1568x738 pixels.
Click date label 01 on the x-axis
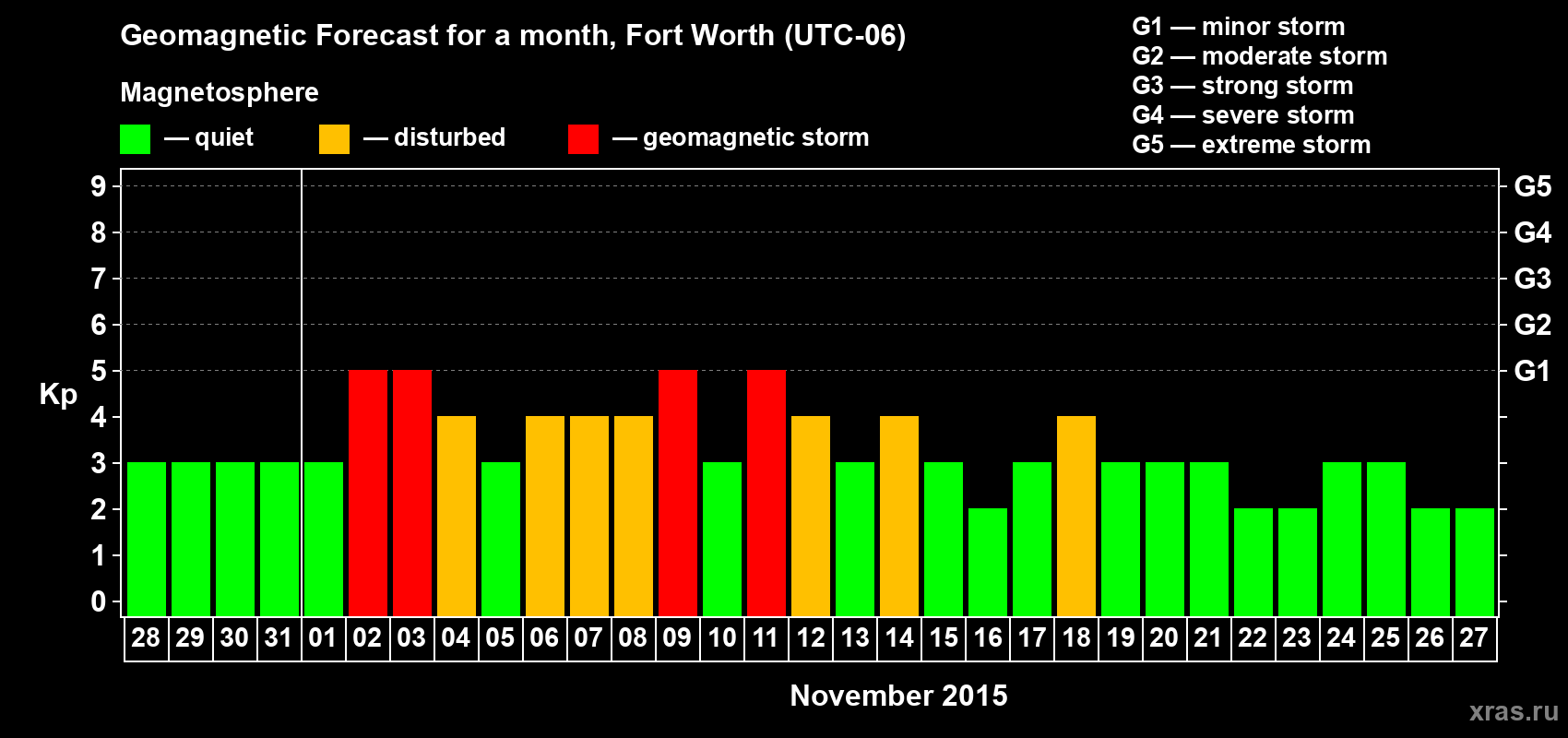tap(323, 637)
